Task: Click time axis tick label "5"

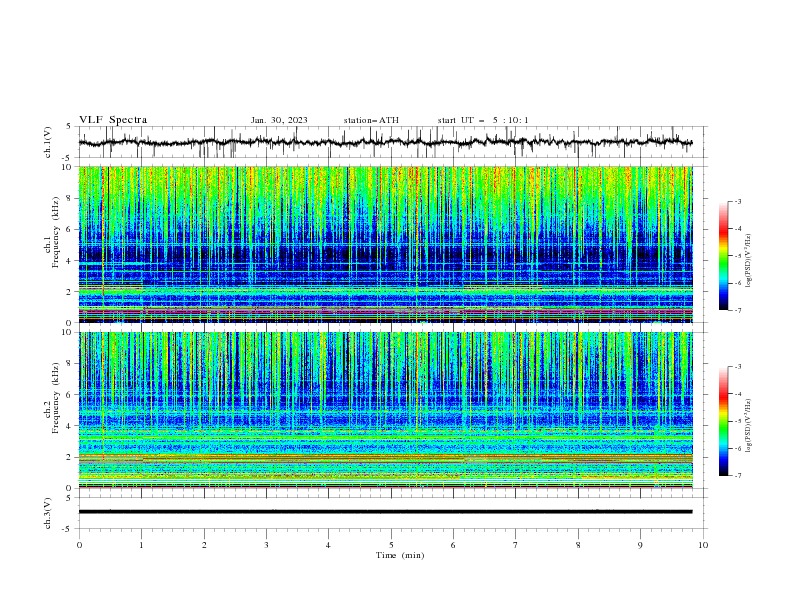Action: [x=391, y=545]
